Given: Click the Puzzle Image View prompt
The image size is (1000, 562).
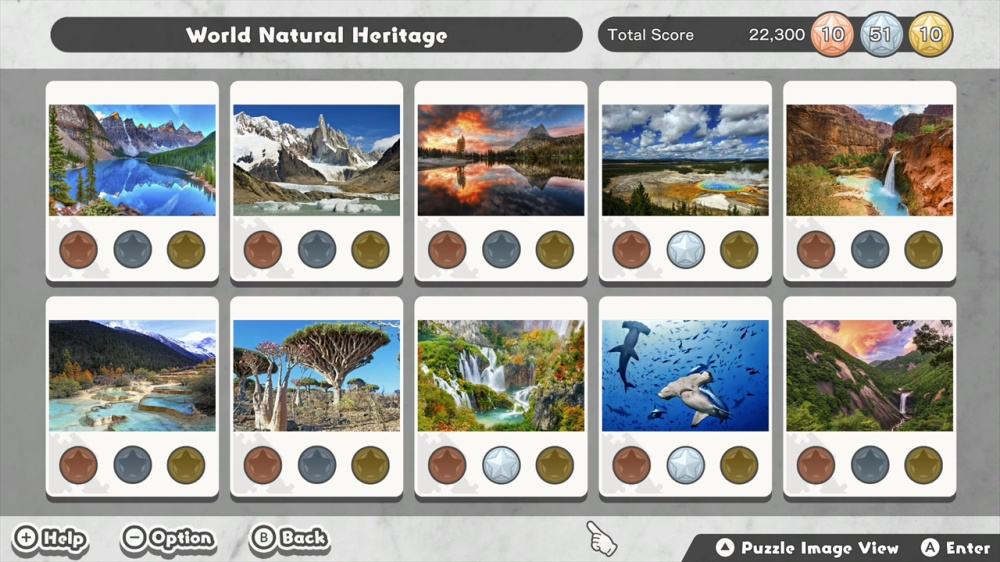Looking at the screenshot, I should pyautogui.click(x=807, y=547).
